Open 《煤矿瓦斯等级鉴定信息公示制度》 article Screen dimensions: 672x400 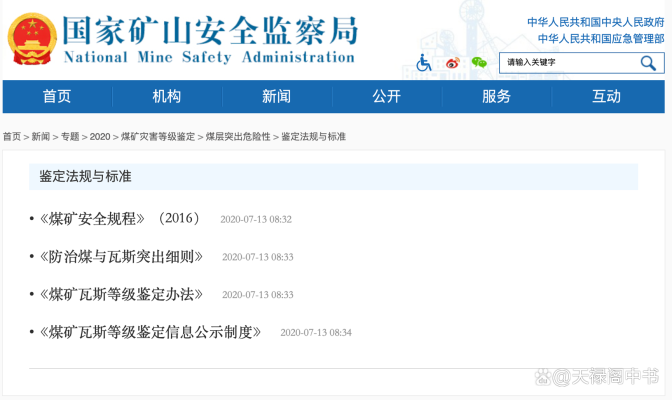[x=149, y=332]
